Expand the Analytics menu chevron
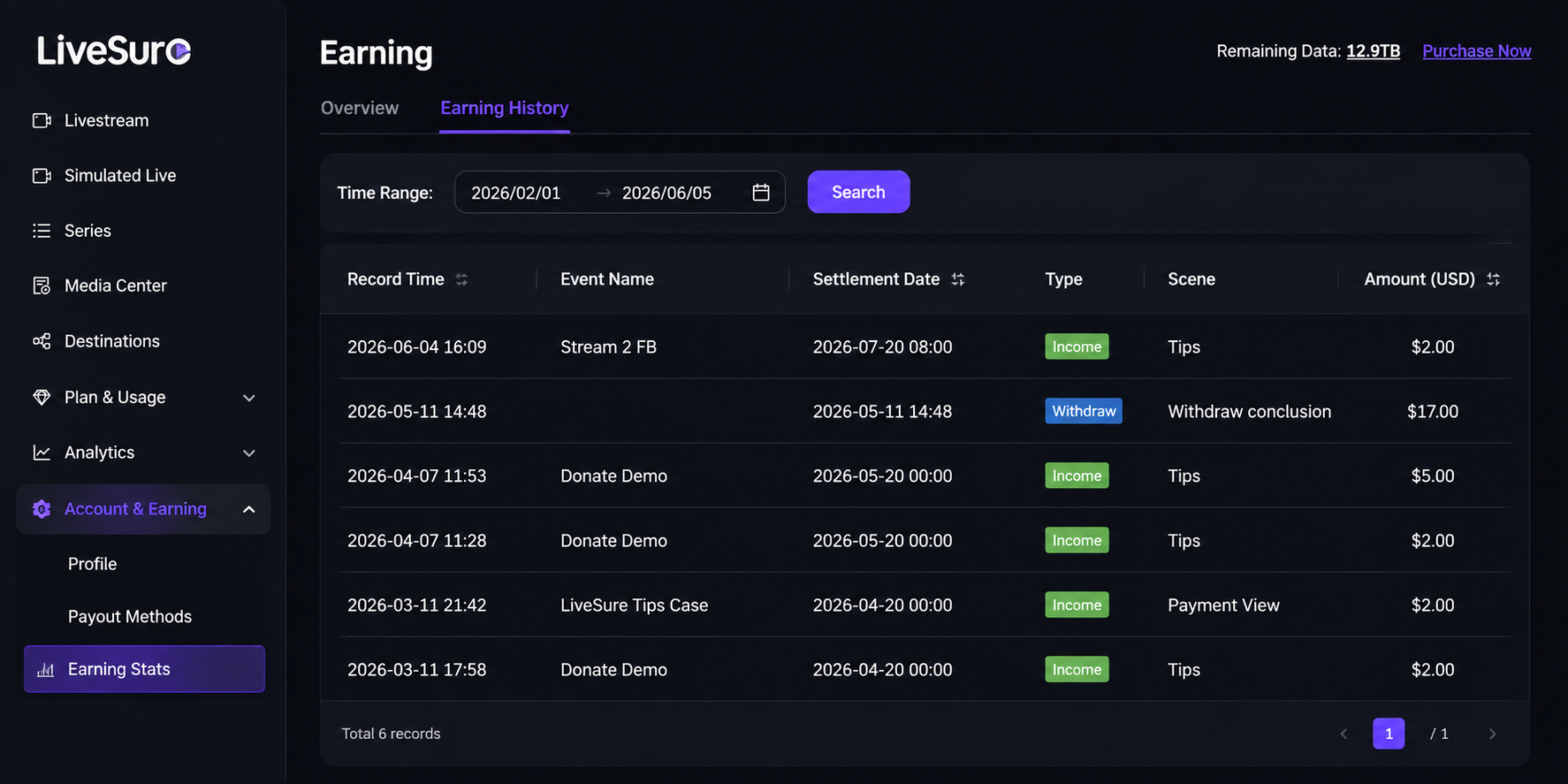1568x784 pixels. tap(249, 453)
